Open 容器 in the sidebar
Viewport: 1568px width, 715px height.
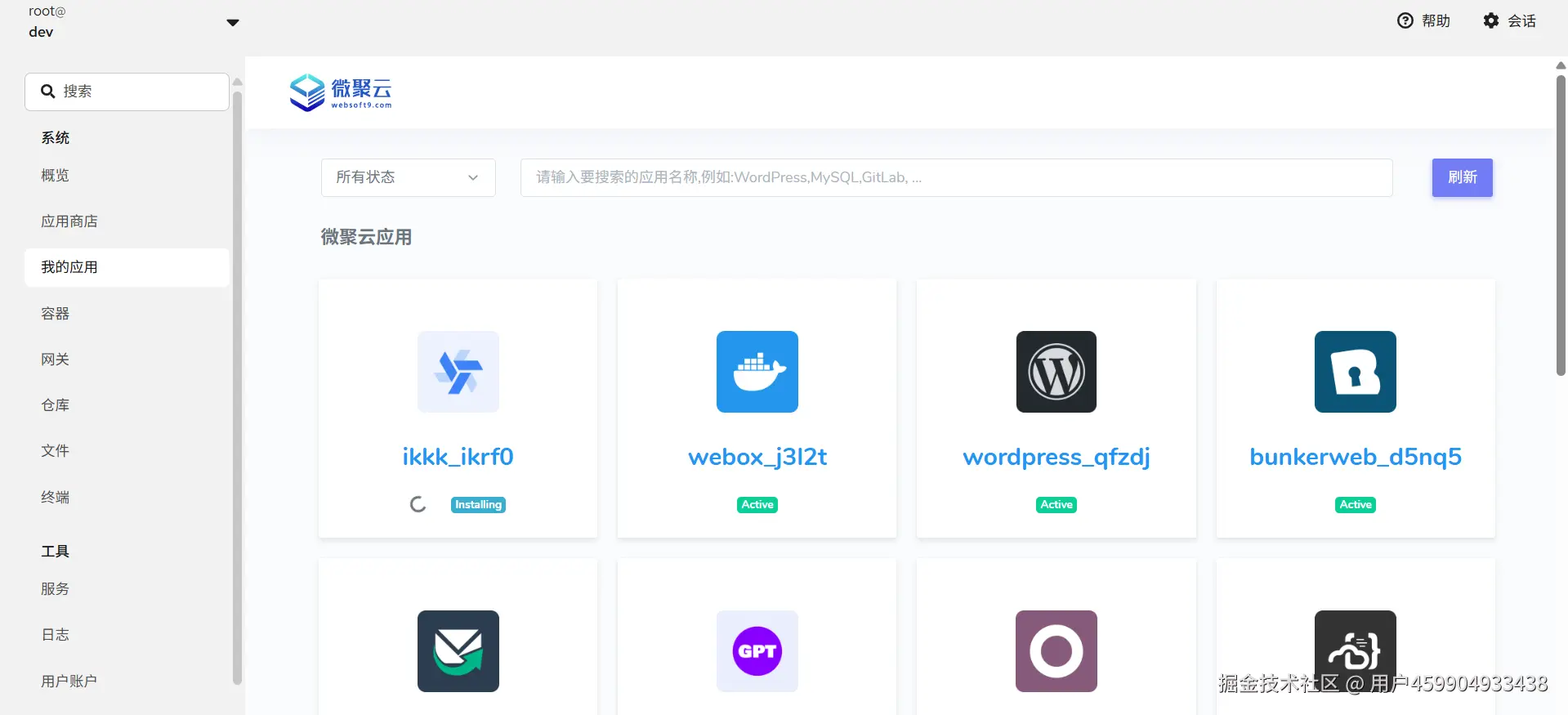click(x=127, y=314)
